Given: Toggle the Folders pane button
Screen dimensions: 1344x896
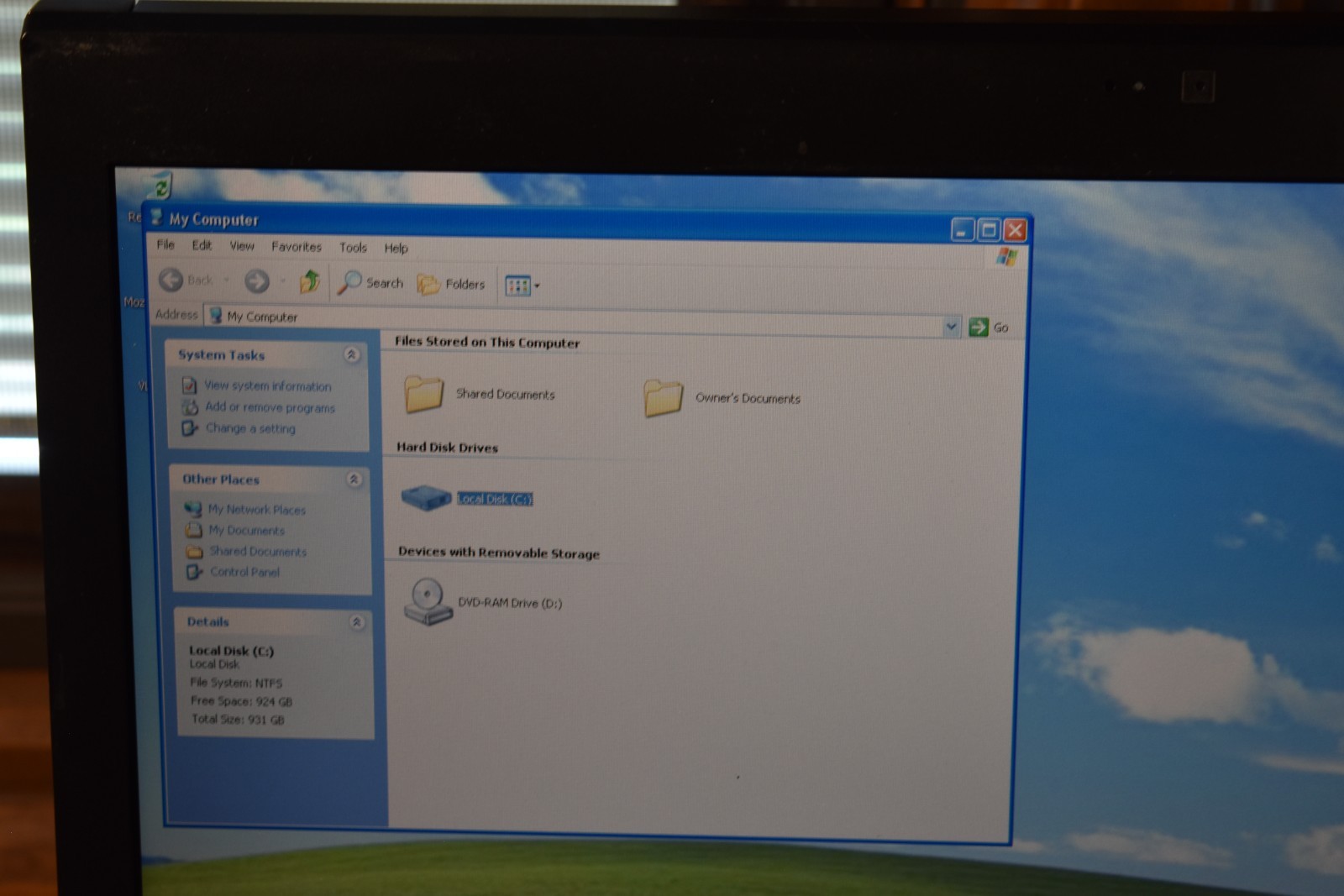Looking at the screenshot, I should [x=451, y=285].
